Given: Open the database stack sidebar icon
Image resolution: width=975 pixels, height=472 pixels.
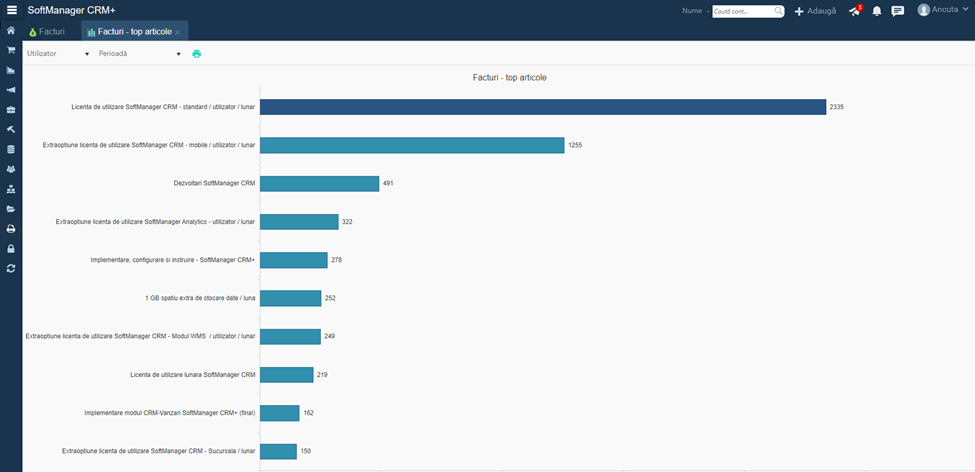Looking at the screenshot, I should [x=11, y=149].
